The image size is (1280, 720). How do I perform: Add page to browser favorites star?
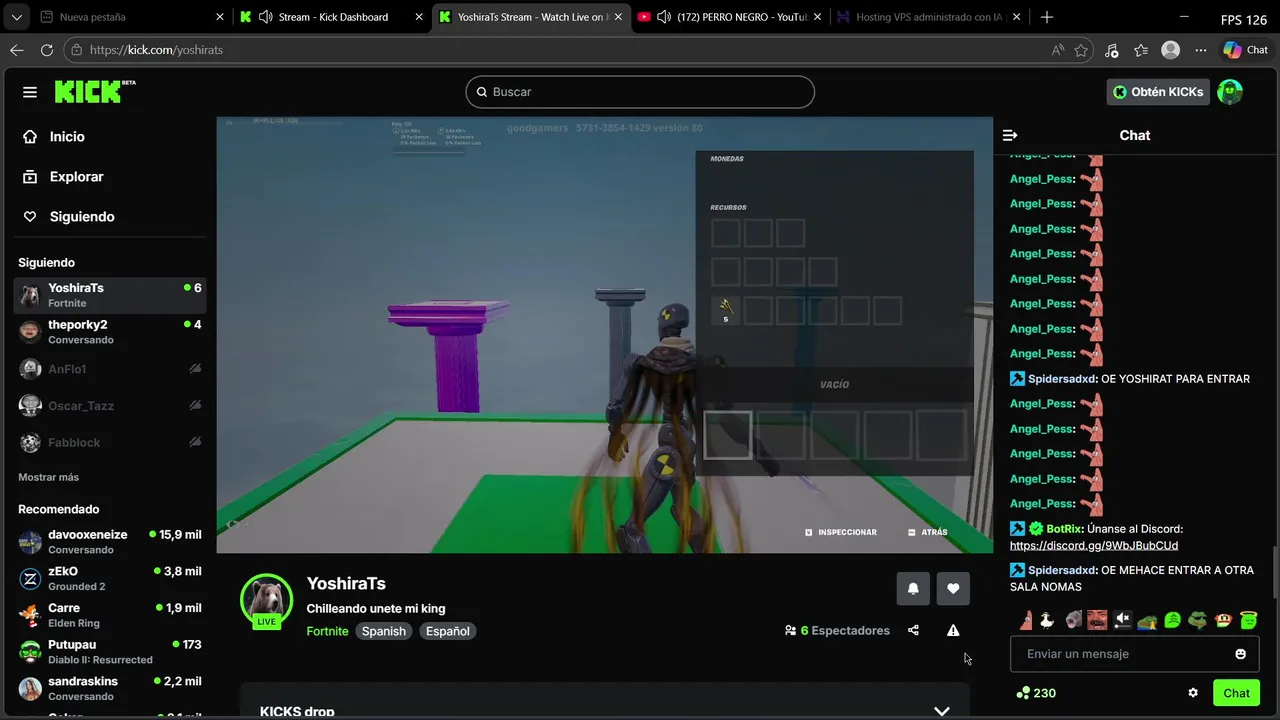(x=1081, y=50)
